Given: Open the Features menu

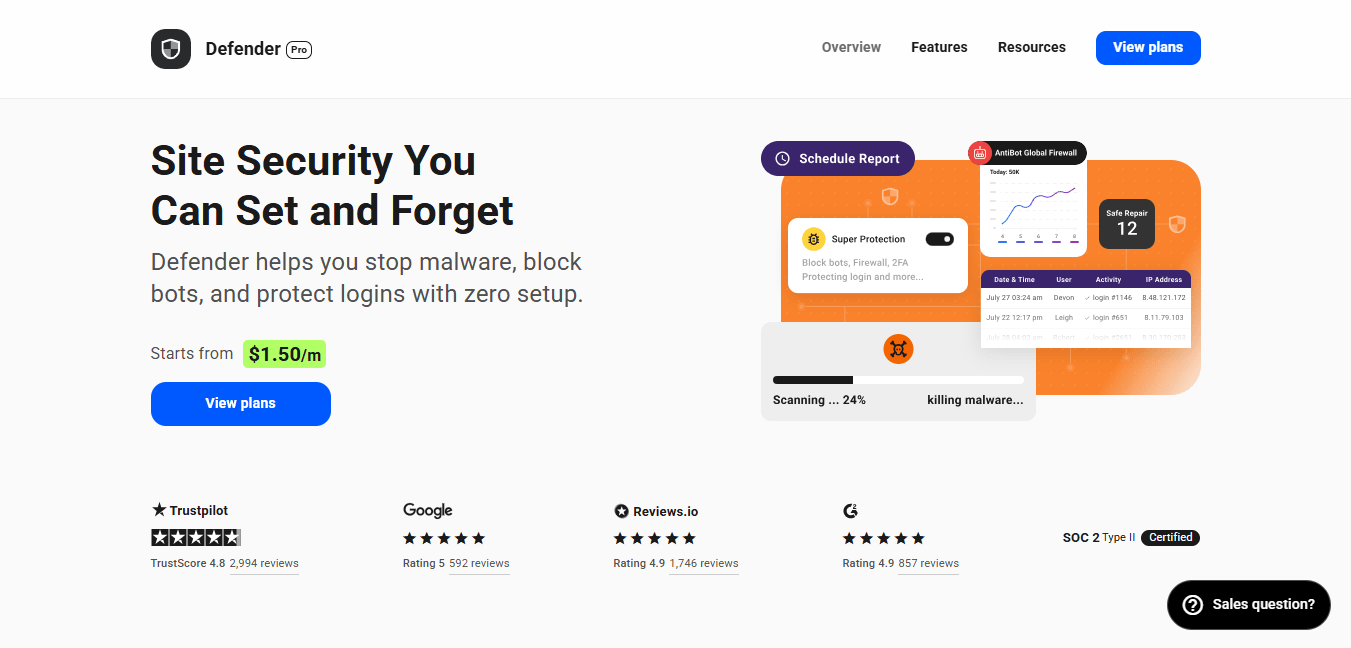Looking at the screenshot, I should pos(939,47).
